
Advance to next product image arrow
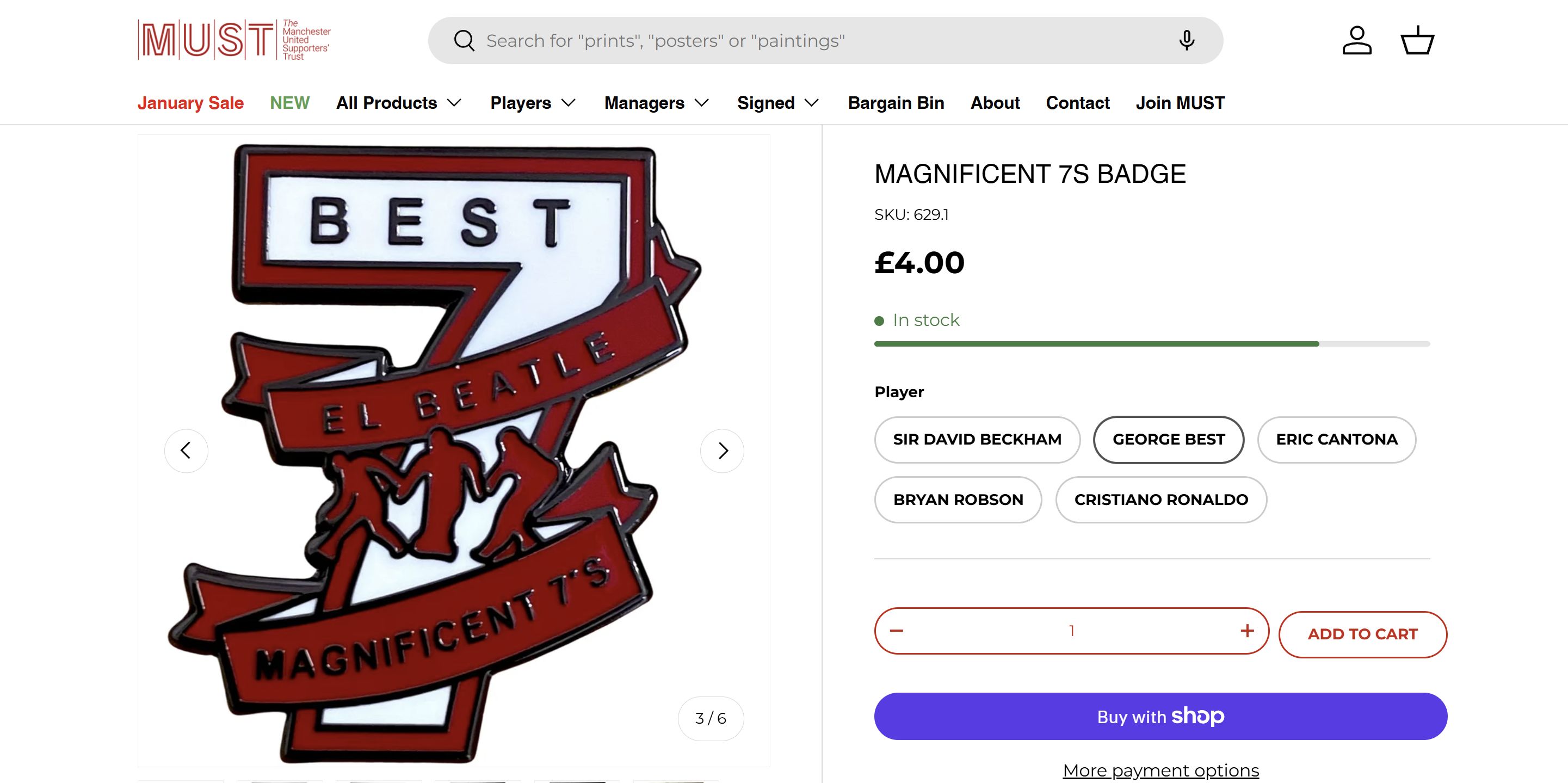tap(723, 451)
